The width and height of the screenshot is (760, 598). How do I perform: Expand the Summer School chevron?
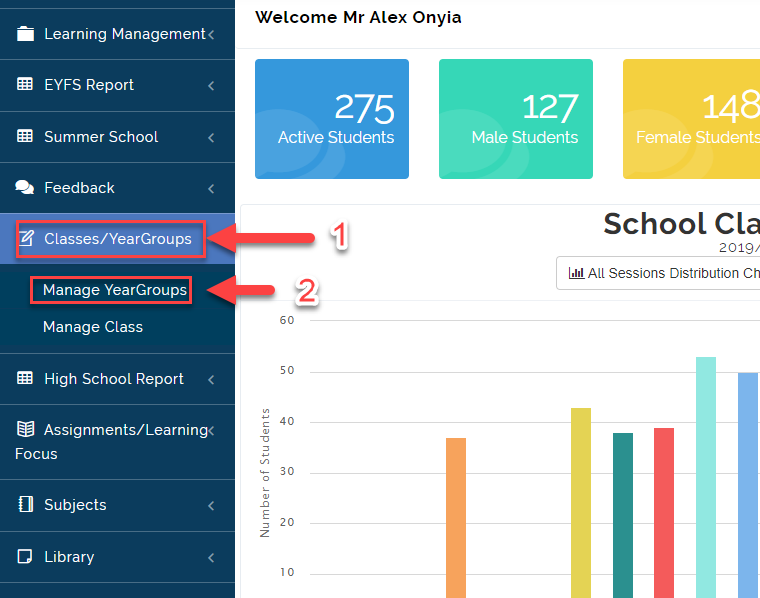[211, 138]
